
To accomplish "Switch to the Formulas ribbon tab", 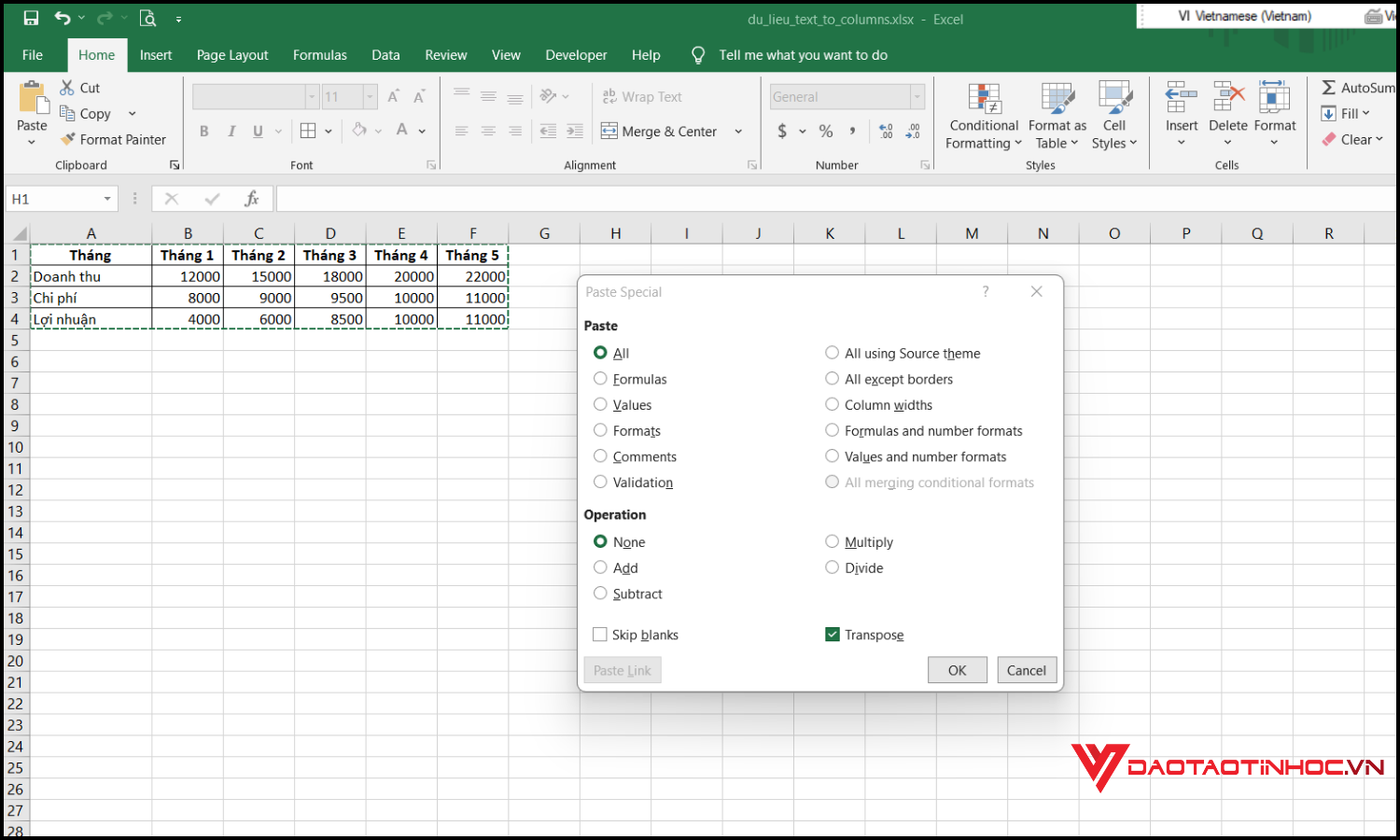I will [319, 55].
